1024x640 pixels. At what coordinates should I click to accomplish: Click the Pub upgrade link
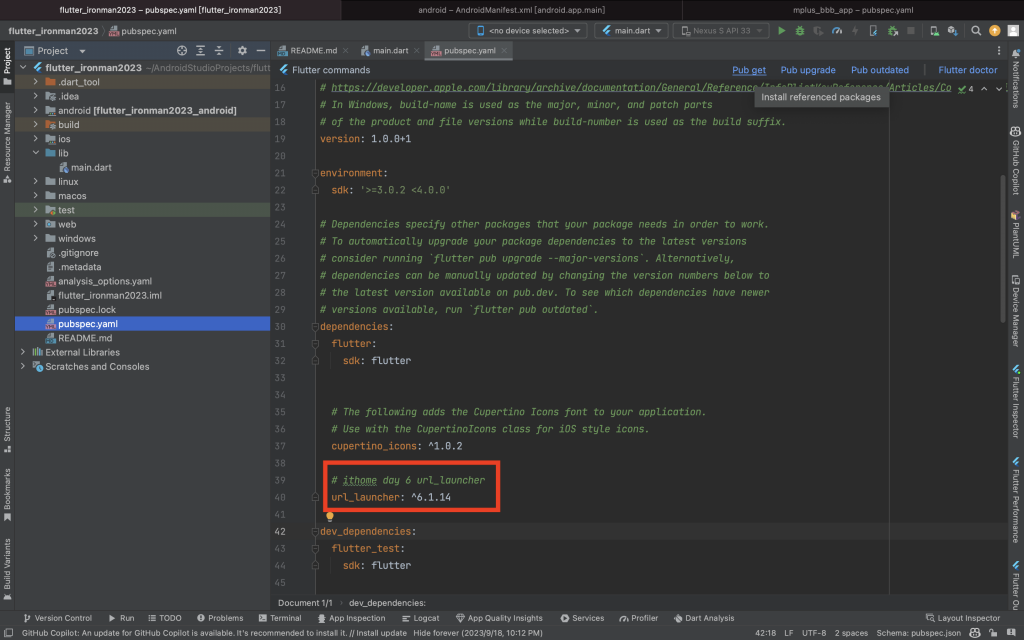(808, 70)
